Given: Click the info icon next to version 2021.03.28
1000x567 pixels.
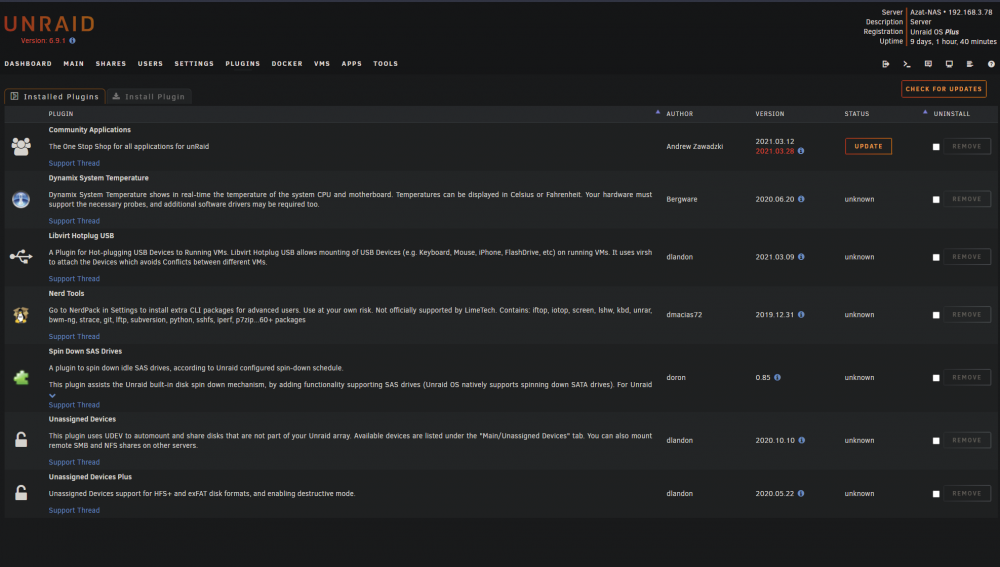Looking at the screenshot, I should pos(801,151).
